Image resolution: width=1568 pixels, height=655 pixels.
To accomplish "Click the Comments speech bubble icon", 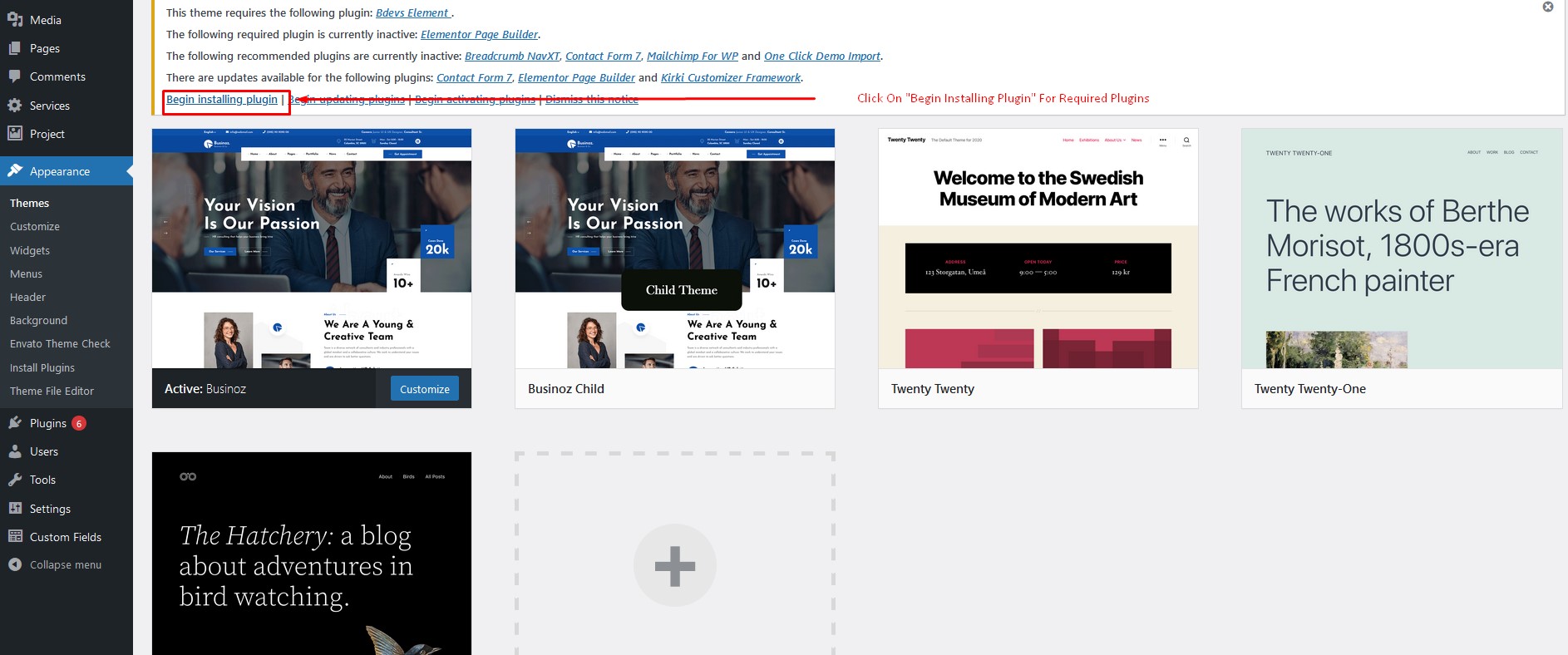I will tap(15, 76).
